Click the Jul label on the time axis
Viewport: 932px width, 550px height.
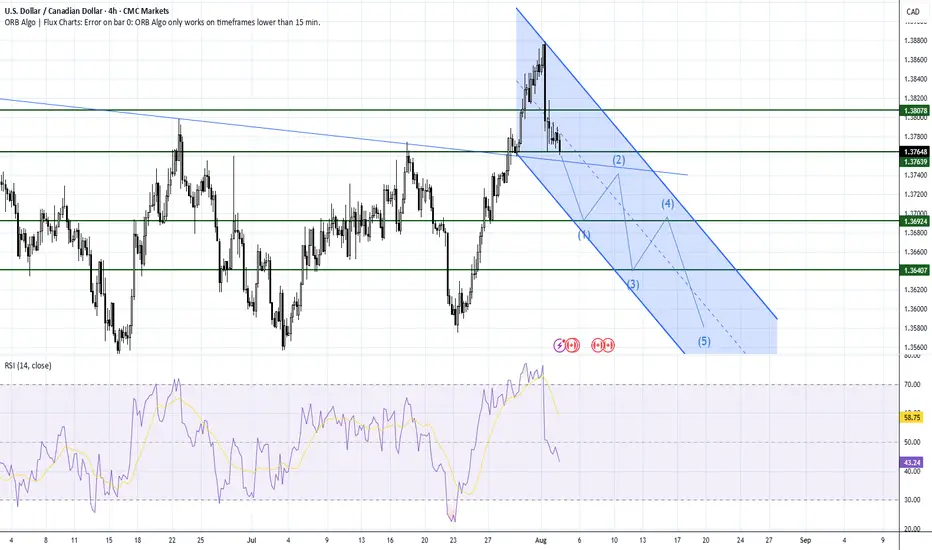pos(251,540)
